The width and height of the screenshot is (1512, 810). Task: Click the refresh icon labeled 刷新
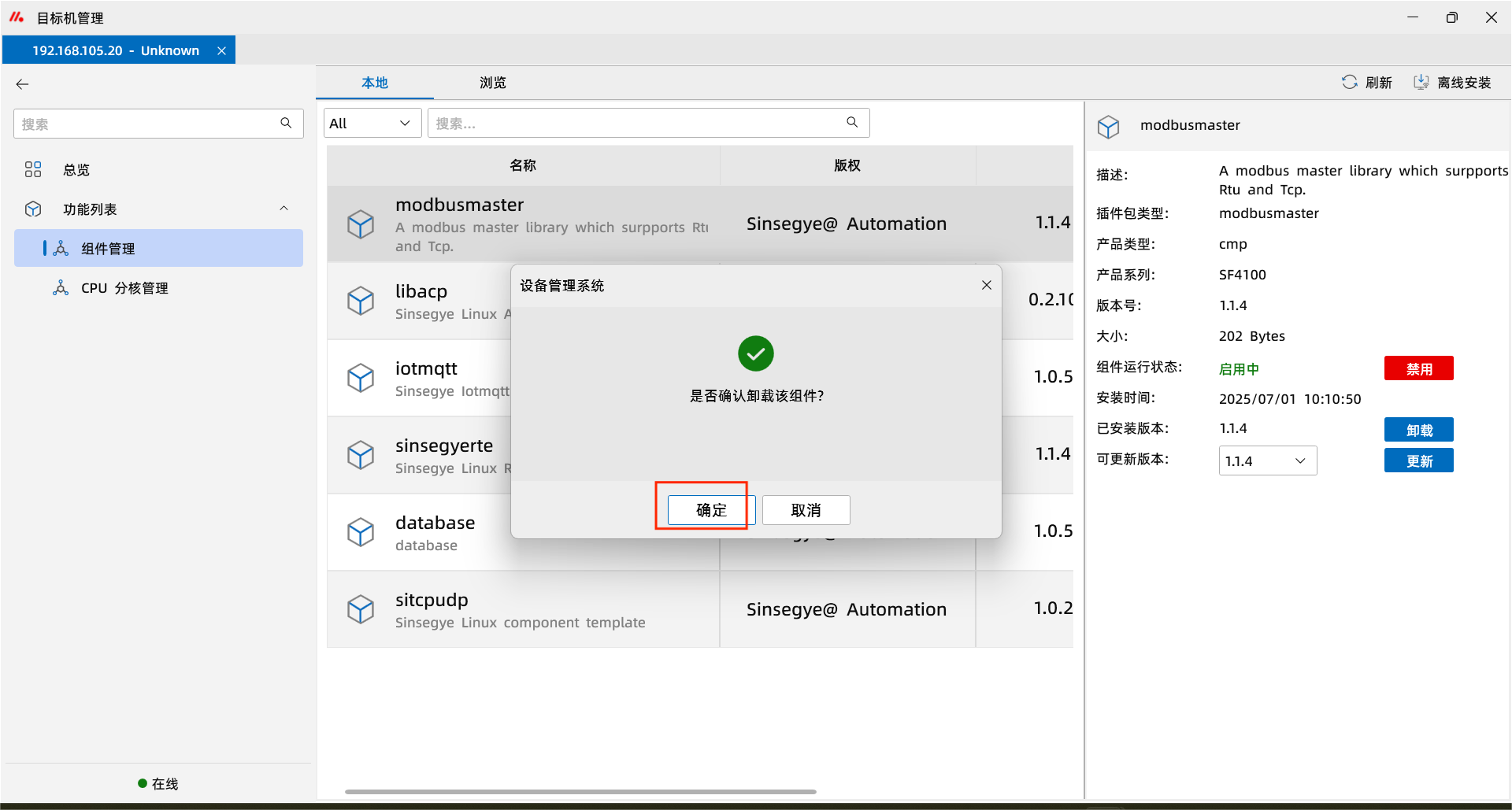[x=1349, y=83]
